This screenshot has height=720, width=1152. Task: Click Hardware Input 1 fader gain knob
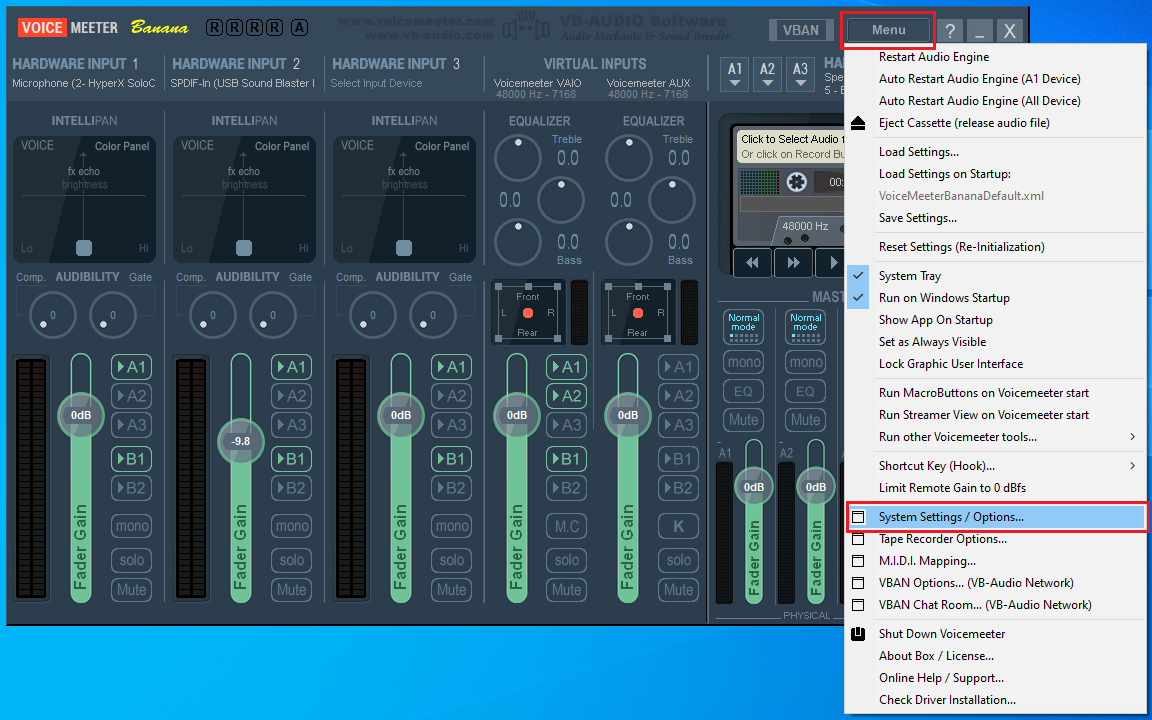click(81, 415)
